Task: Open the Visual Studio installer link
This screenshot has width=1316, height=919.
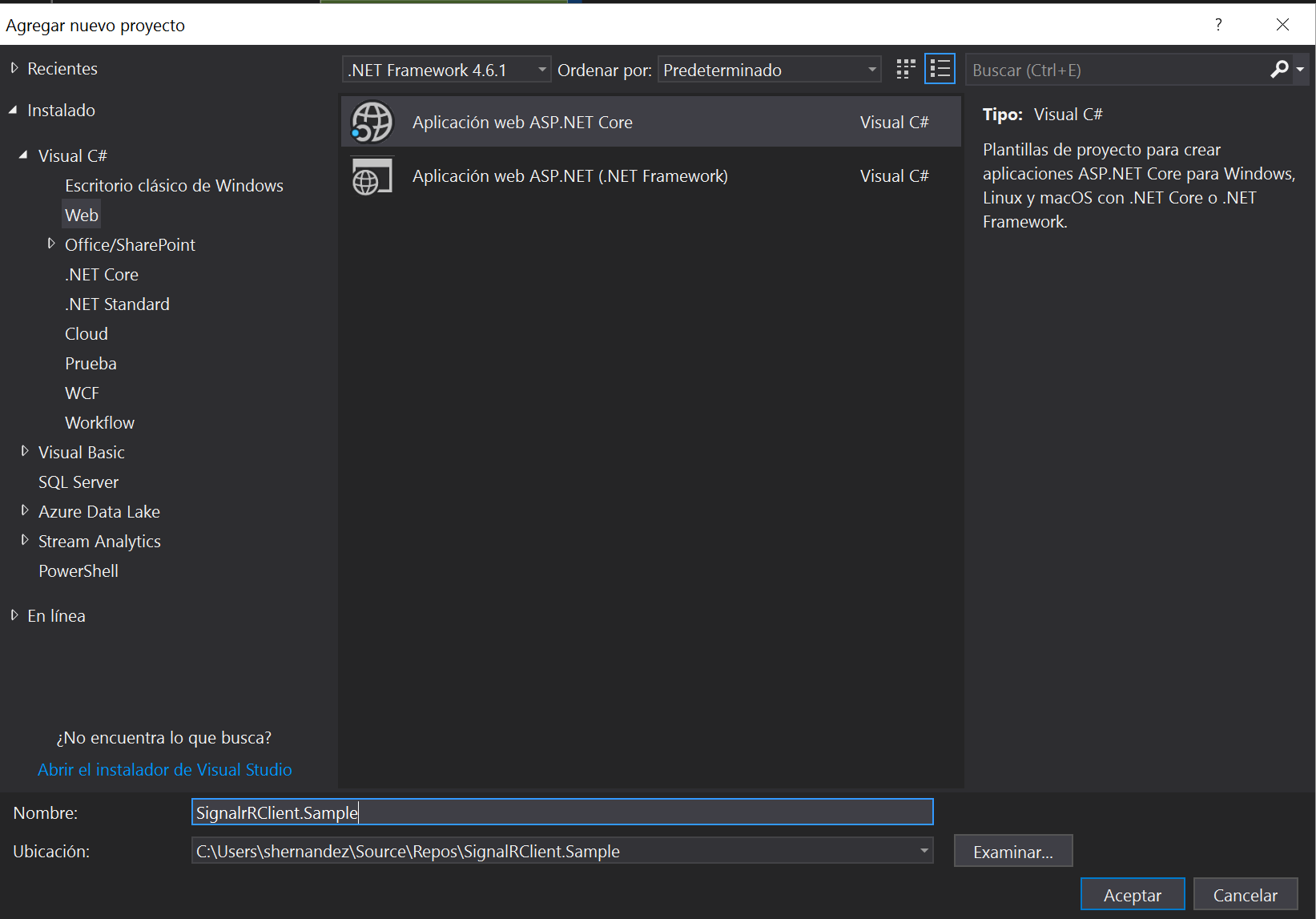Action: click(x=165, y=770)
